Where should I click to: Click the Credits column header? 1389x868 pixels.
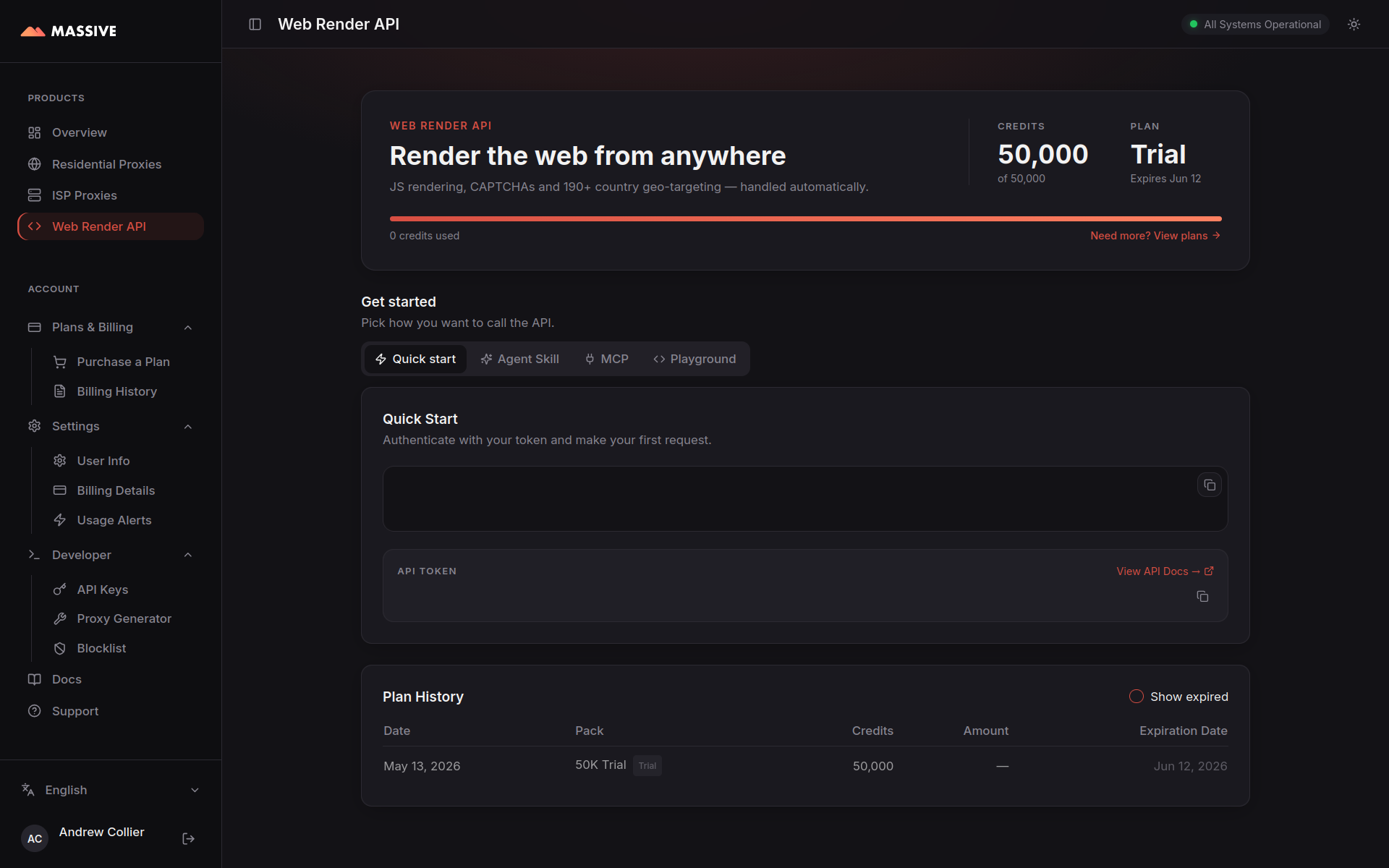pyautogui.click(x=872, y=731)
